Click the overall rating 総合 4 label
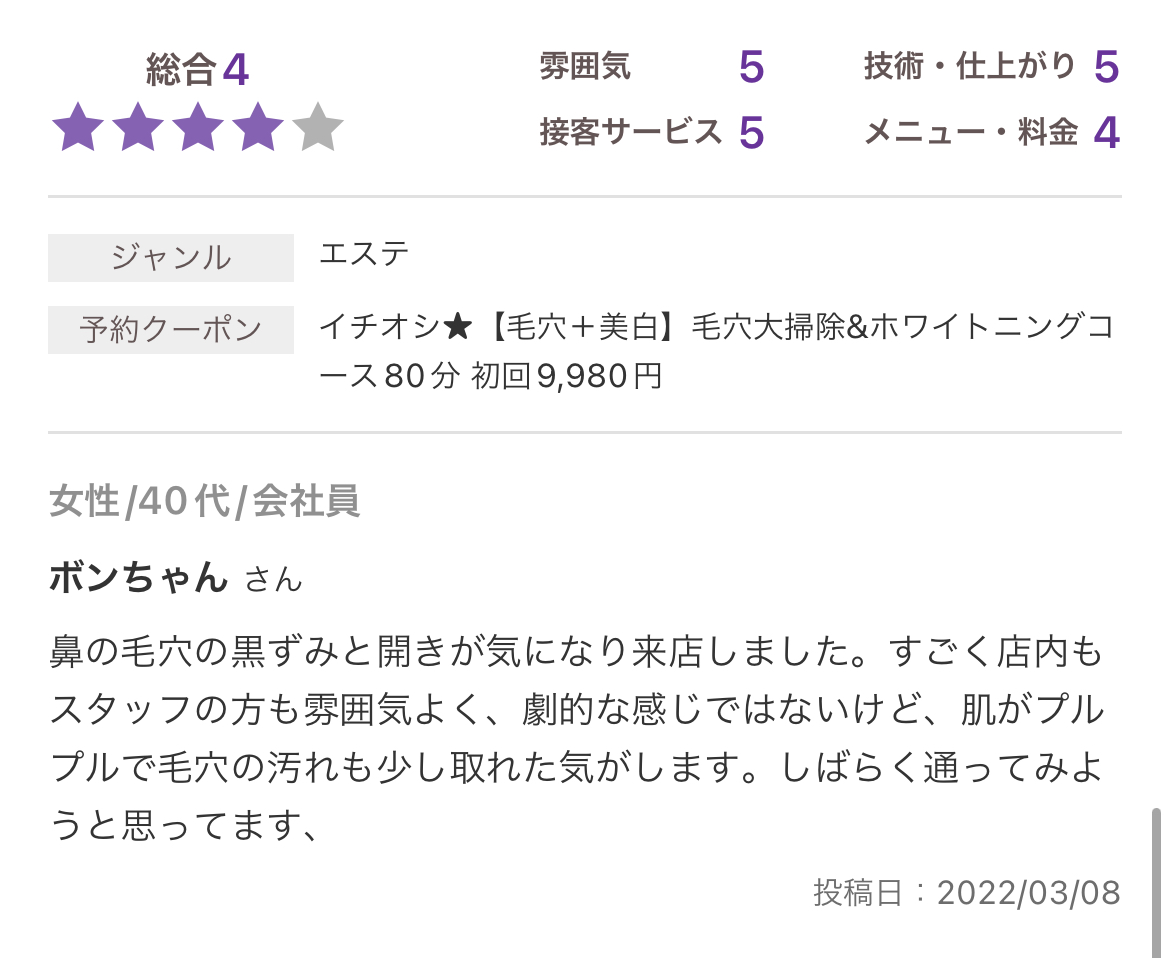 click(x=197, y=69)
